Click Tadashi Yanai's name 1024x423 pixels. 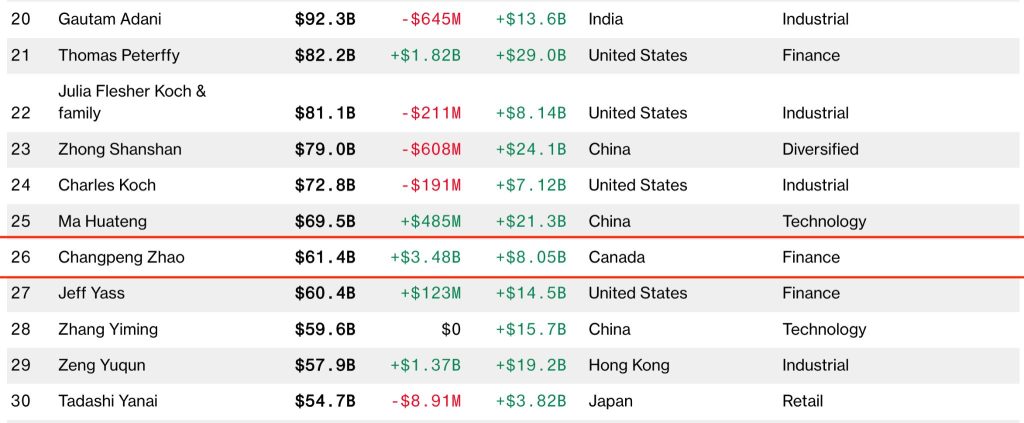click(x=108, y=401)
